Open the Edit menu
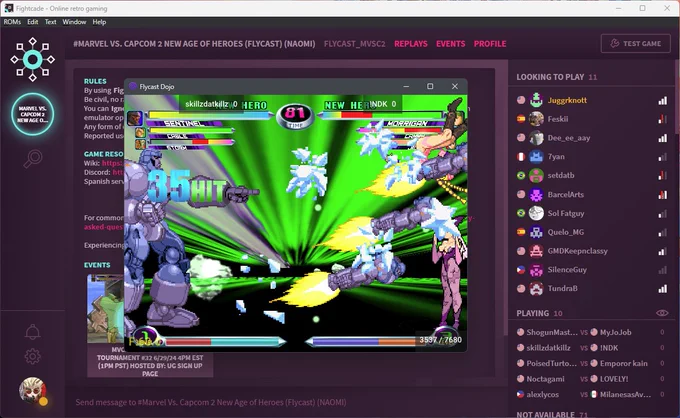680x418 pixels. tap(33, 22)
